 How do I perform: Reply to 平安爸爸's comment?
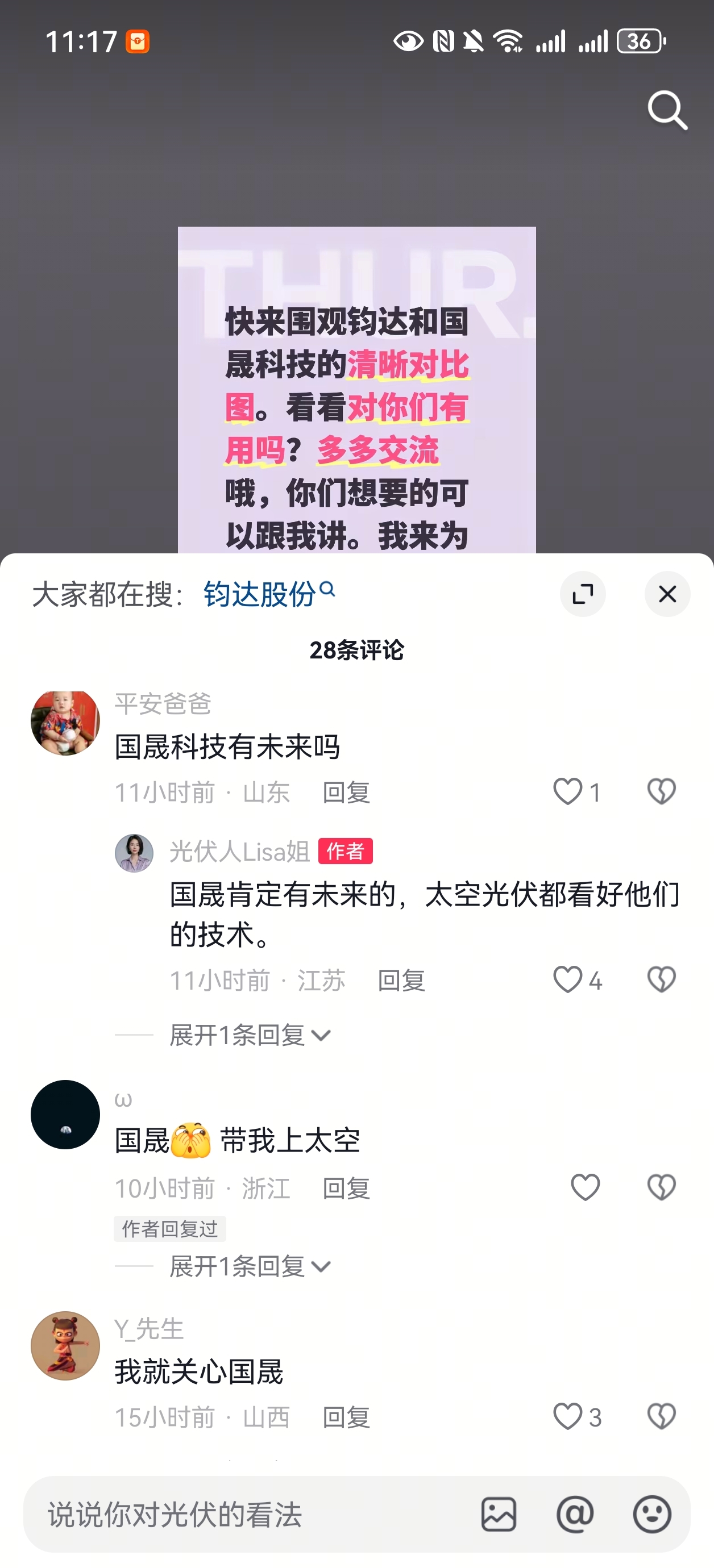pyautogui.click(x=346, y=793)
